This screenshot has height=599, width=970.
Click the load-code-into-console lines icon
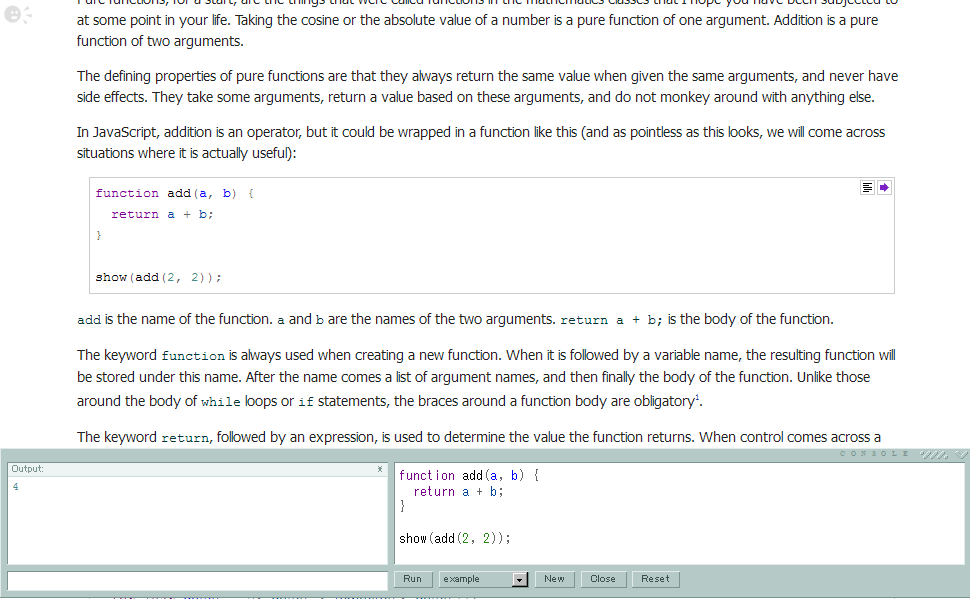pyautogui.click(x=867, y=187)
